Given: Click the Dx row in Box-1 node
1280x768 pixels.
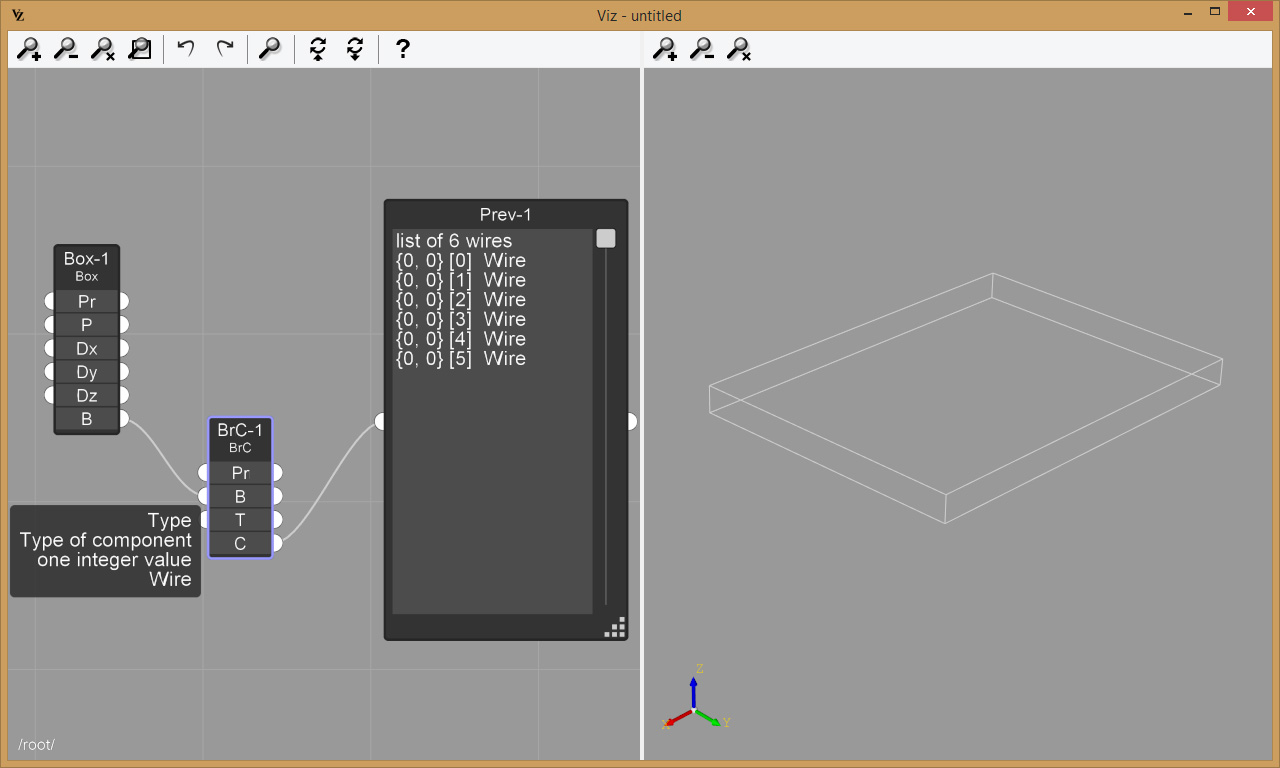Looking at the screenshot, I should (x=86, y=348).
